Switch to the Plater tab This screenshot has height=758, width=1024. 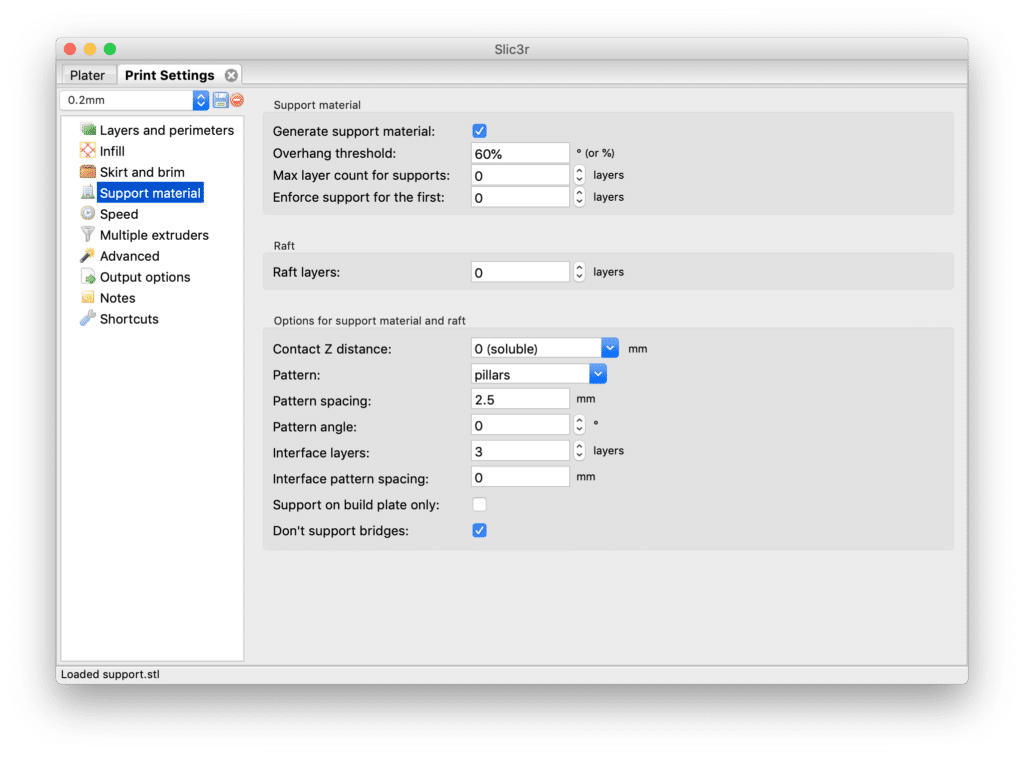pyautogui.click(x=88, y=75)
